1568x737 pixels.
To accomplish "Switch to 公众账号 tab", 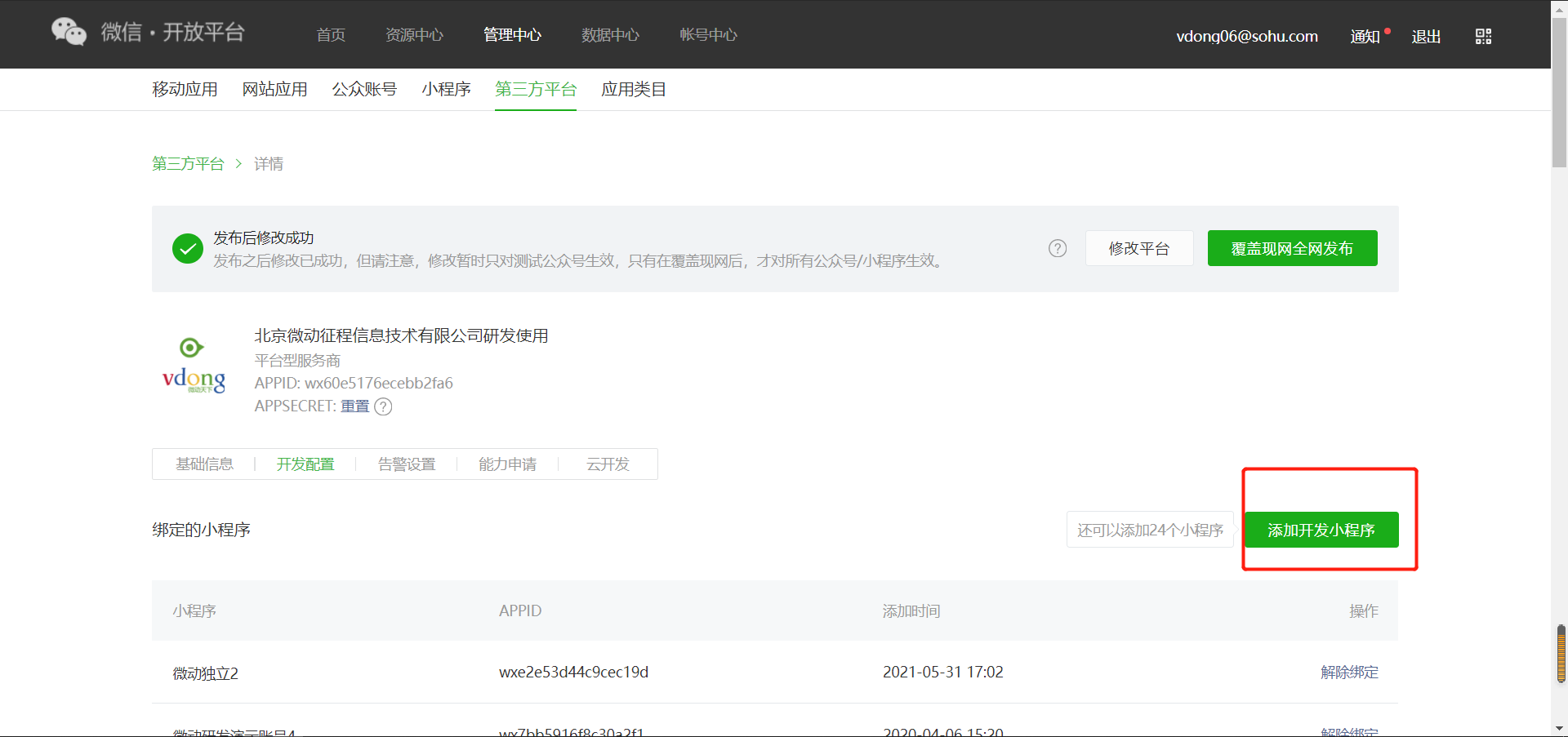I will point(364,89).
